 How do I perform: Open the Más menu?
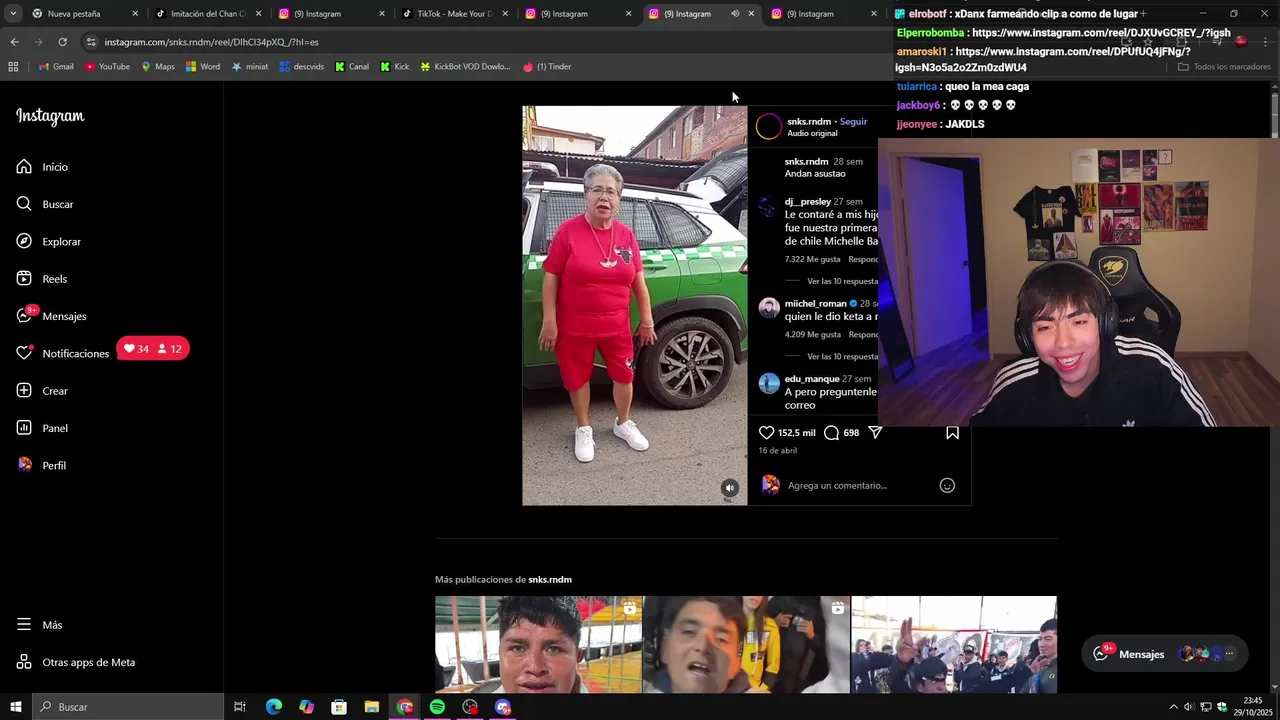pyautogui.click(x=39, y=625)
